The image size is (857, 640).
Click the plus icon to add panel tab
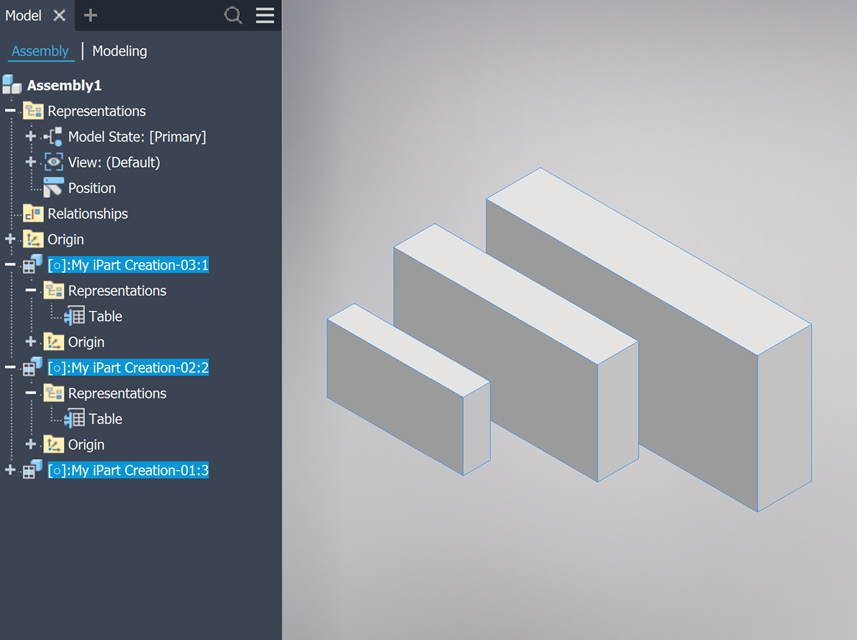tap(90, 15)
